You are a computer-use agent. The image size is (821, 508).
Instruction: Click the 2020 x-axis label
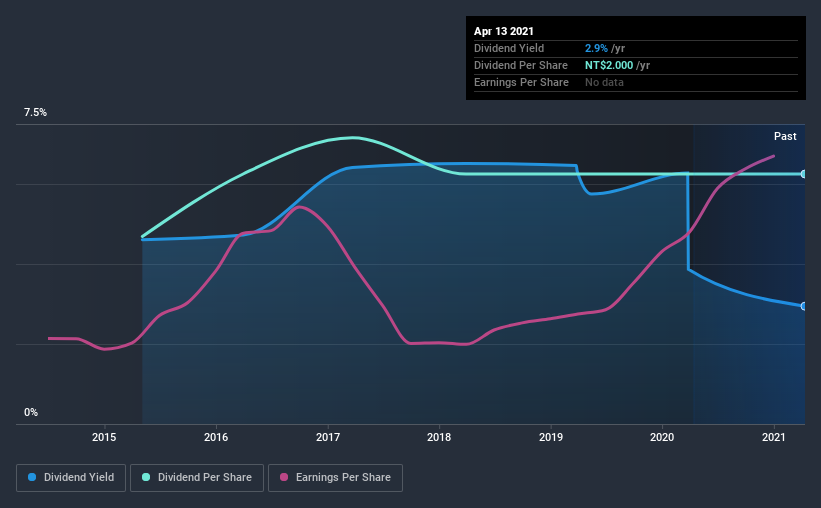(662, 437)
